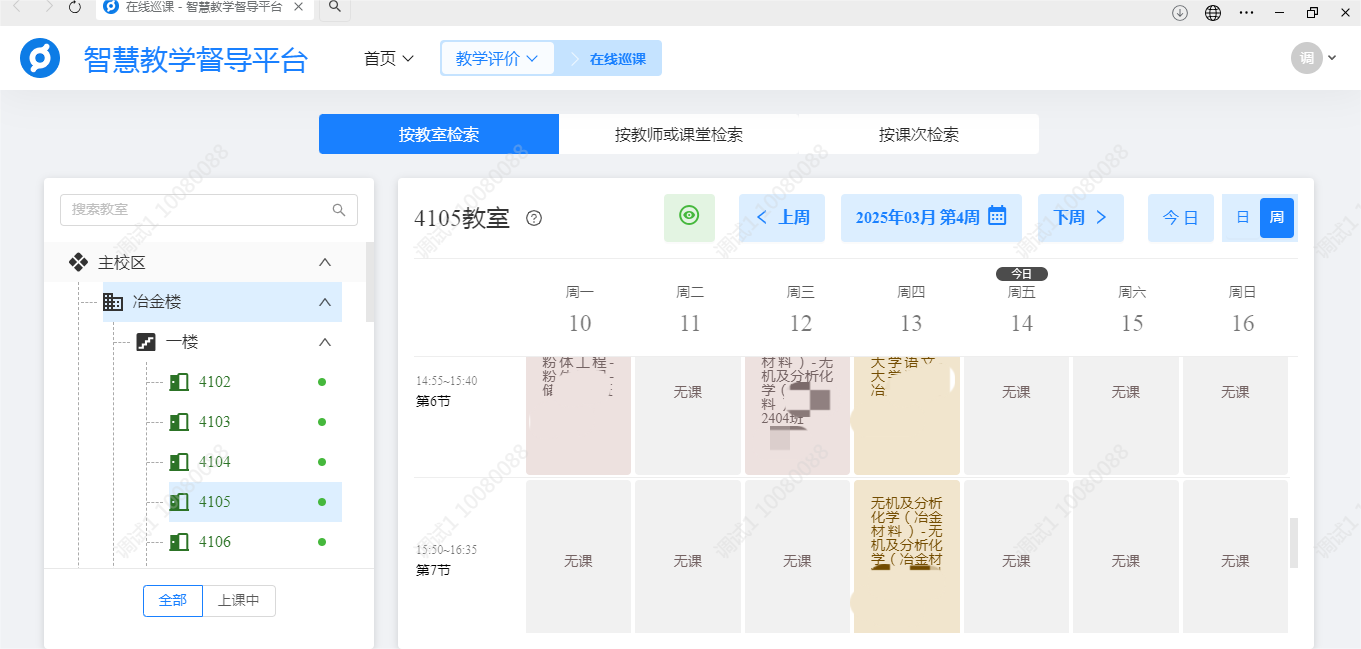
Task: Open the calendar icon next to 第4周
Action: coord(996,217)
